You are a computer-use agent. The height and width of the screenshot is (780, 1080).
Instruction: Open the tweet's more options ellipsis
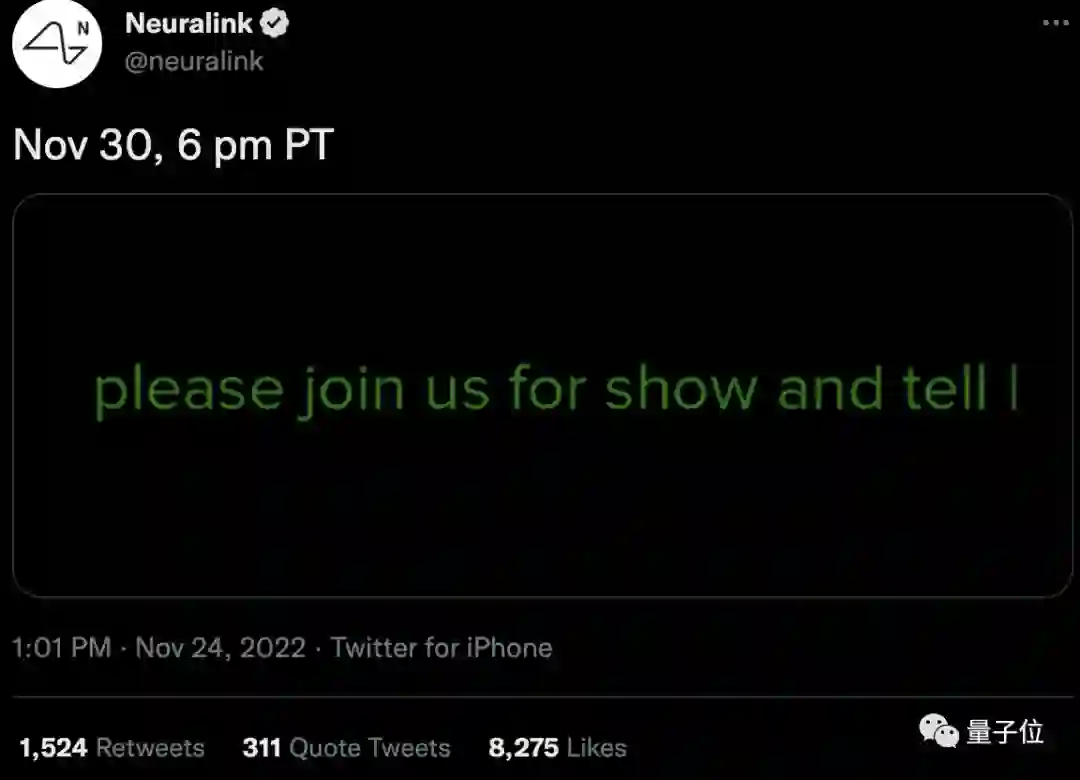(1055, 23)
